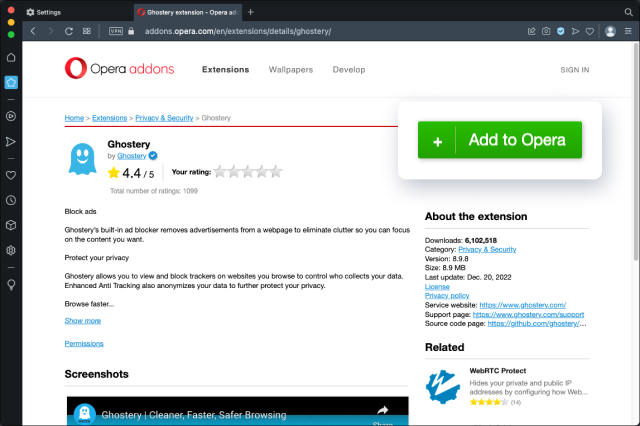The width and height of the screenshot is (640, 426).
Task: Reload the page with the refresh icon
Action: pos(69,31)
